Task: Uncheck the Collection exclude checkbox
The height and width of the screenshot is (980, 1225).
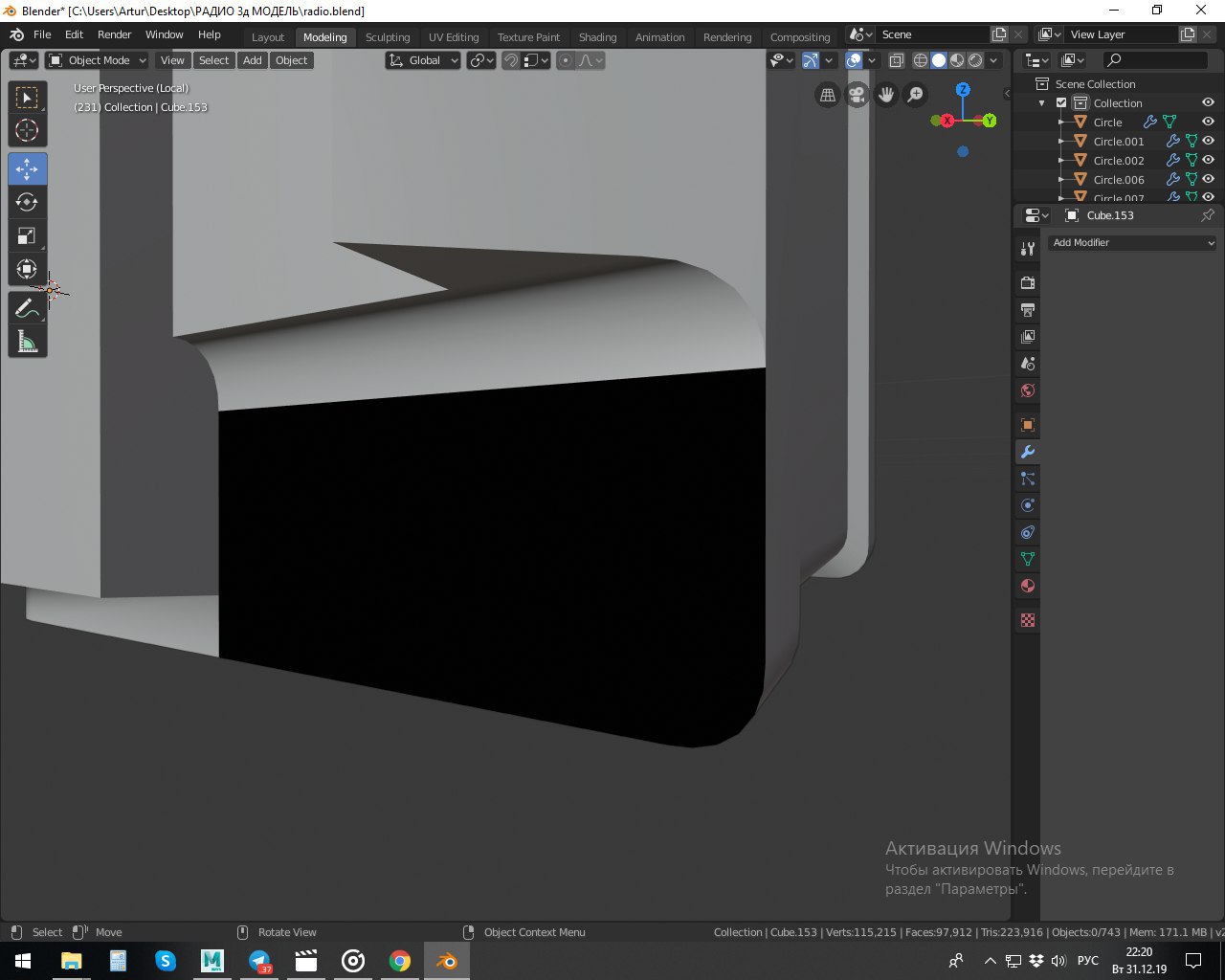Action: [x=1060, y=102]
